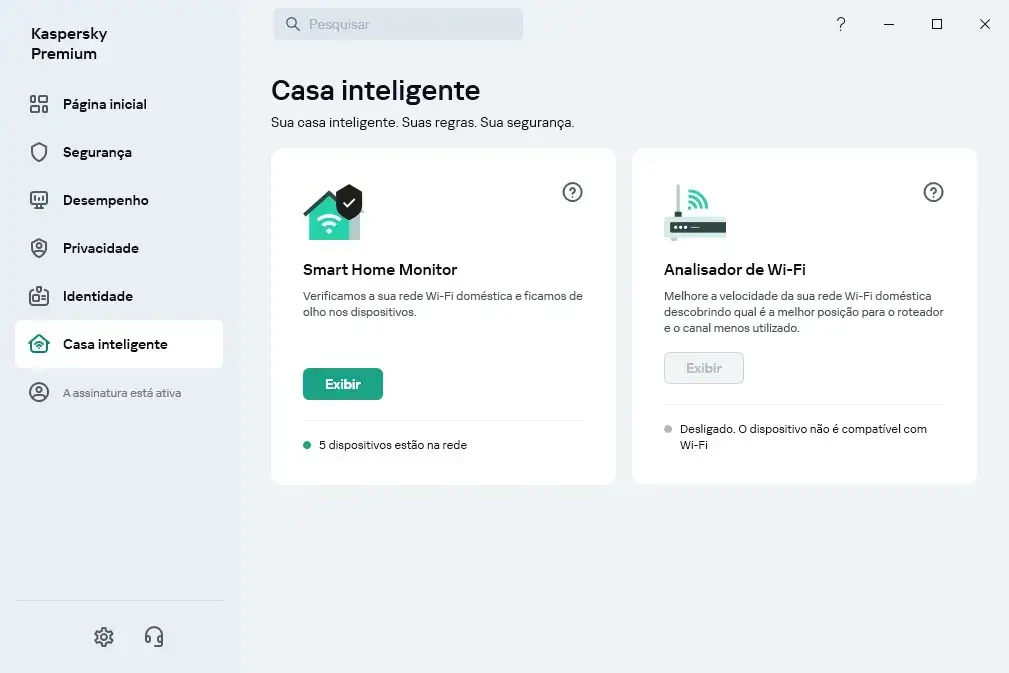1009x673 pixels.
Task: Click the 5 dispositivos estão na rede status
Action: (392, 445)
